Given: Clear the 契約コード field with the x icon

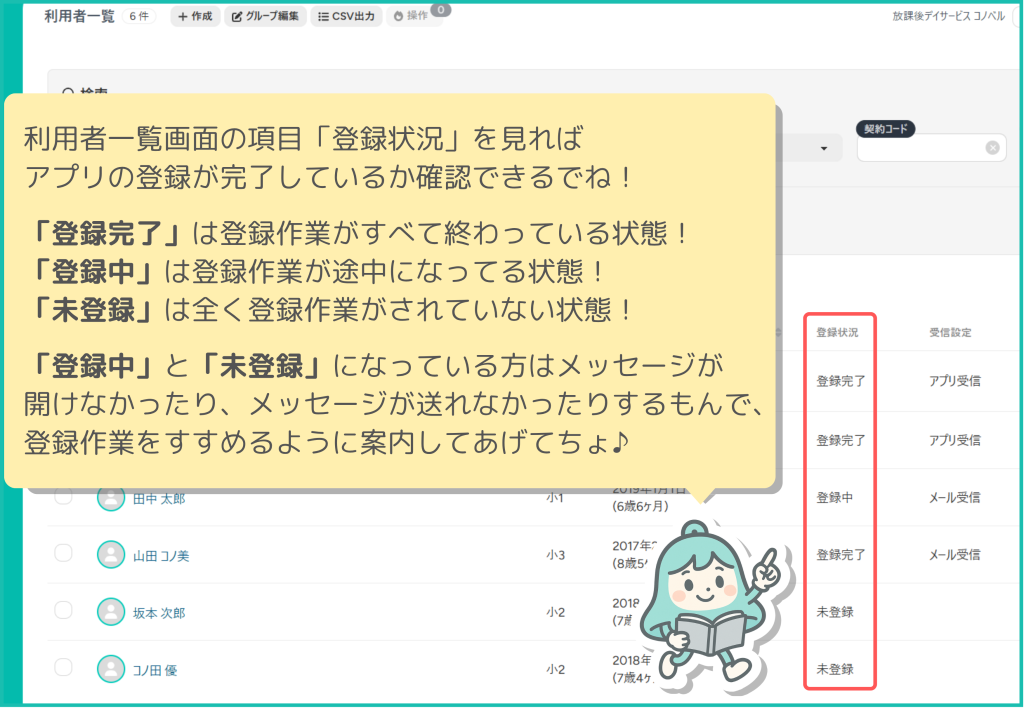Looking at the screenshot, I should [992, 148].
